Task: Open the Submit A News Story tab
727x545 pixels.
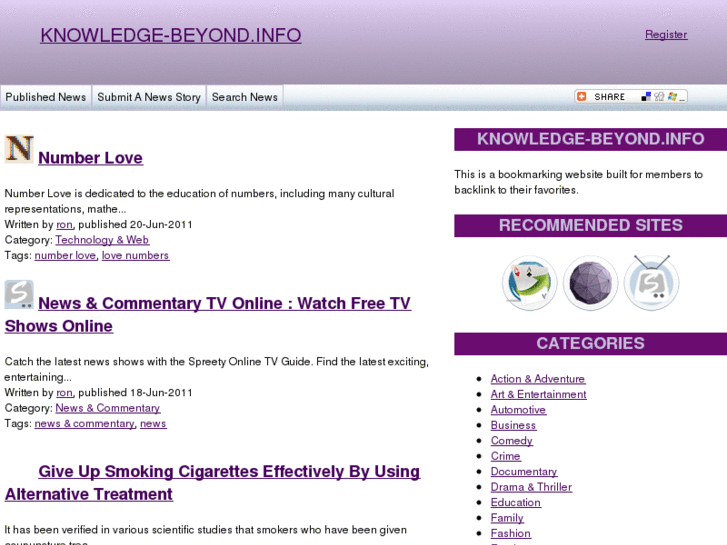Action: [x=149, y=97]
